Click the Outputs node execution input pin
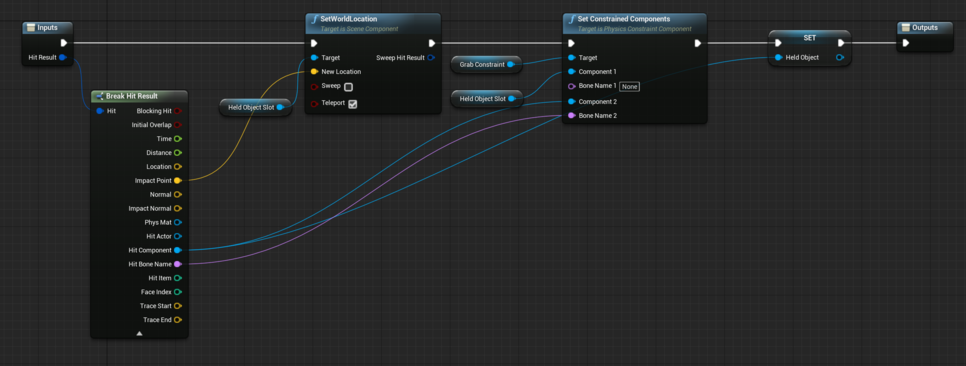Image resolution: width=966 pixels, height=366 pixels. (905, 43)
